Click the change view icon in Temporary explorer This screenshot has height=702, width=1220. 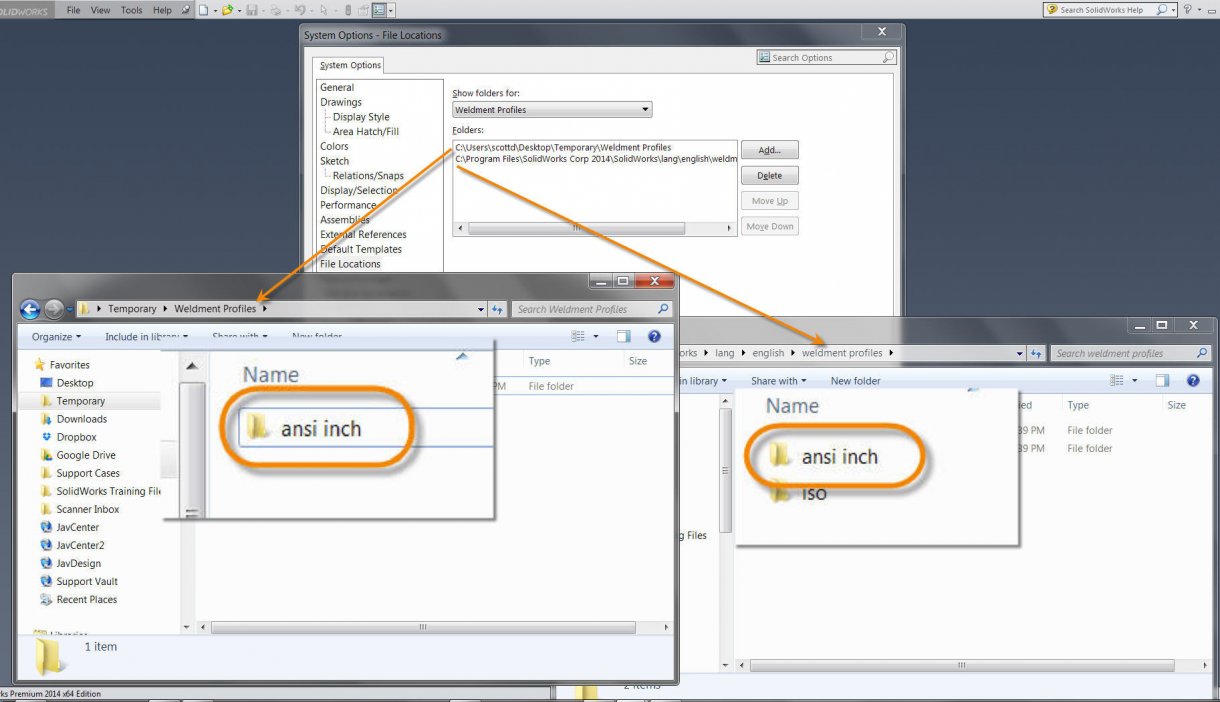click(578, 337)
